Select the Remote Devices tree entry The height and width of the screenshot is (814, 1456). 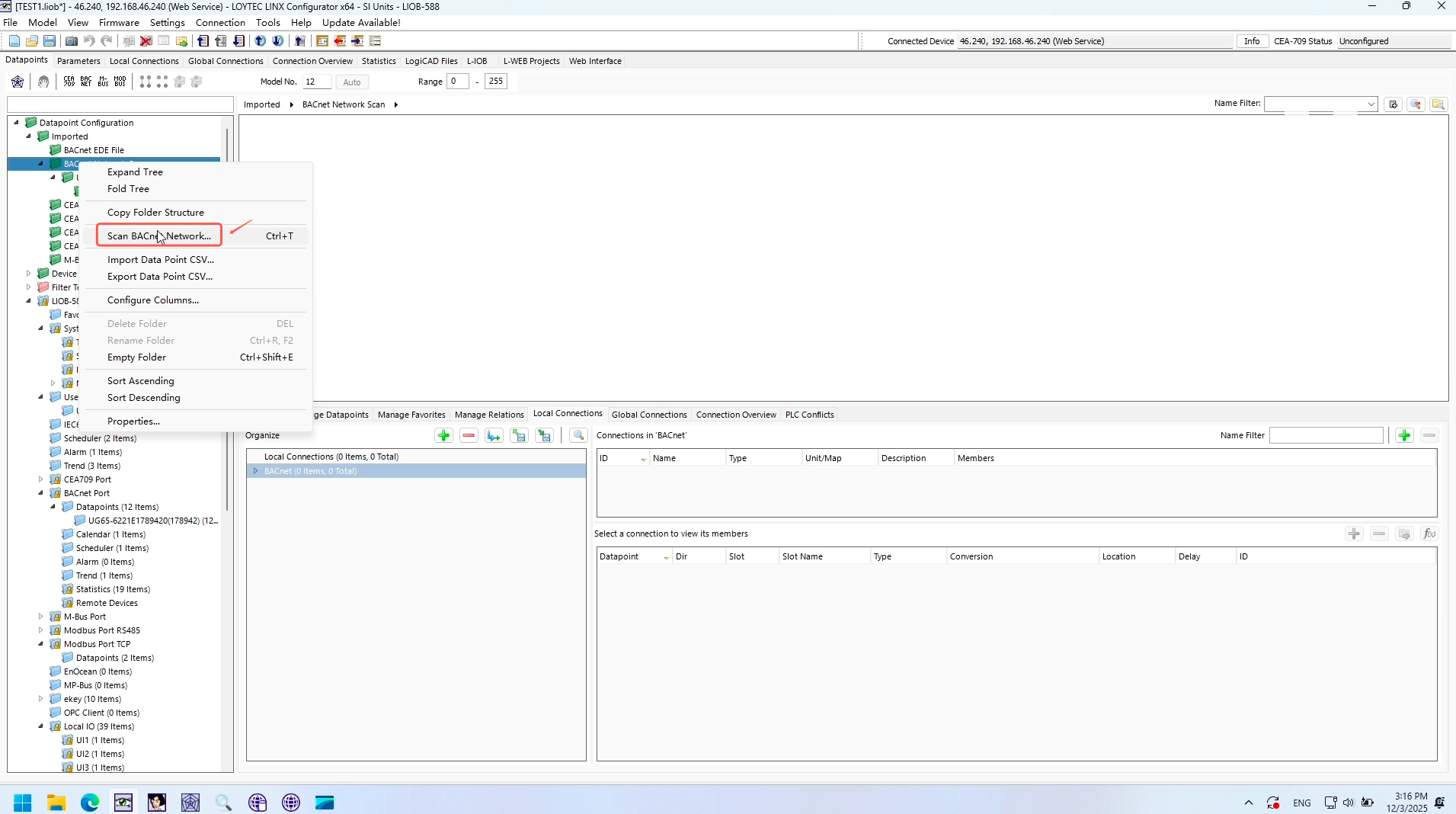[107, 603]
